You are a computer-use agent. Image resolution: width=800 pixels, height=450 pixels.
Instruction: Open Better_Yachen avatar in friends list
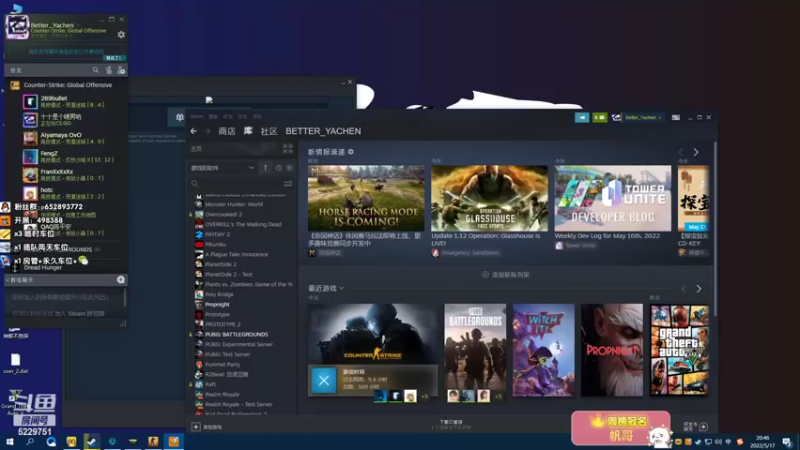tap(17, 27)
